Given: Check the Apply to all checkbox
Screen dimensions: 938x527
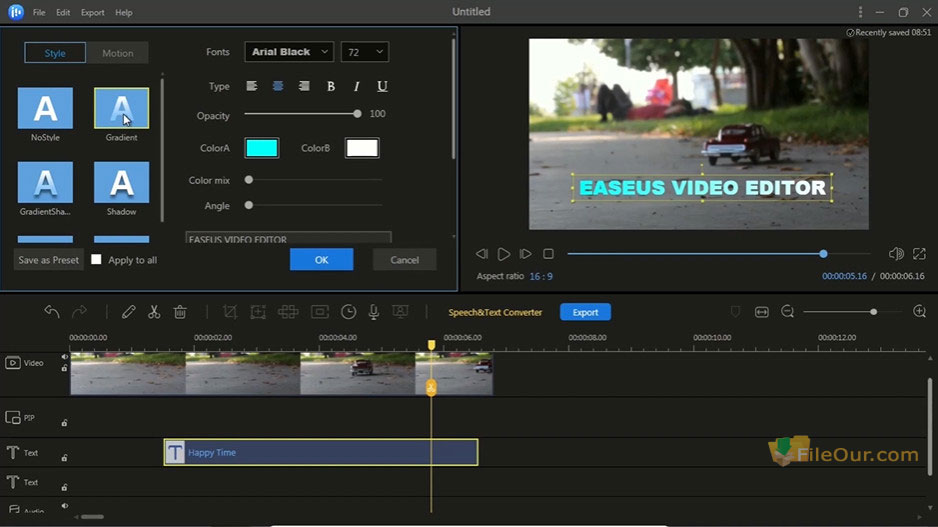Looking at the screenshot, I should (96, 260).
